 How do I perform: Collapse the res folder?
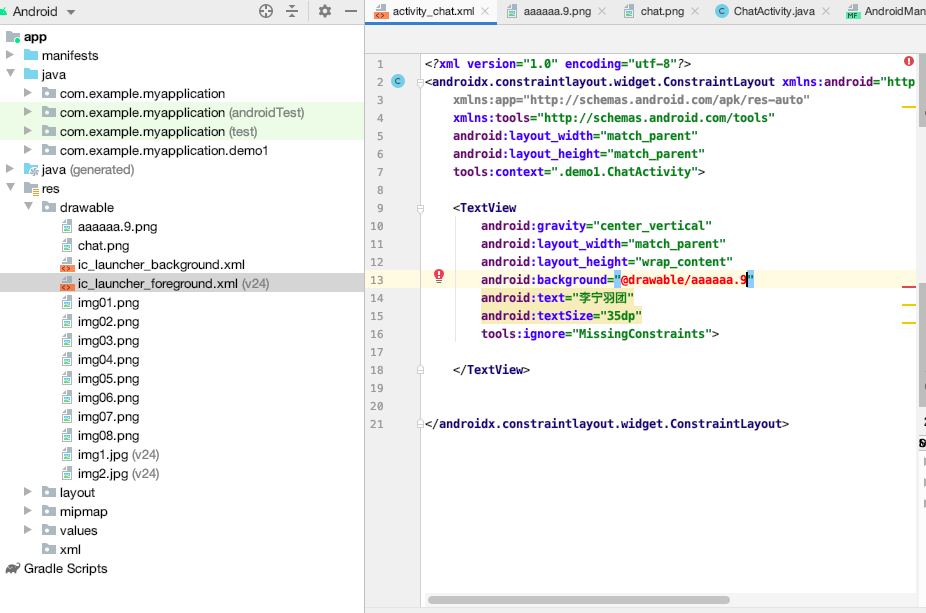pyautogui.click(x=10, y=188)
